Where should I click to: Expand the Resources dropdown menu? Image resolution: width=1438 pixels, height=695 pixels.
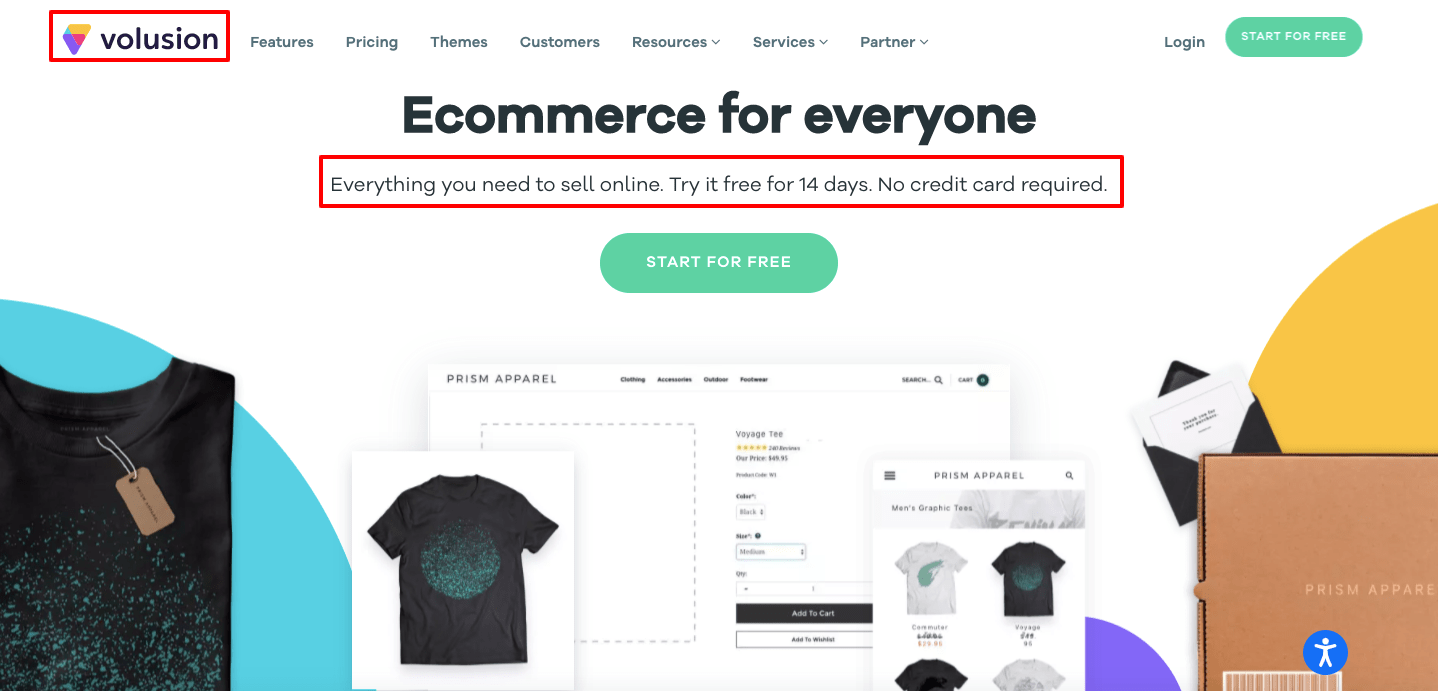pyautogui.click(x=676, y=42)
